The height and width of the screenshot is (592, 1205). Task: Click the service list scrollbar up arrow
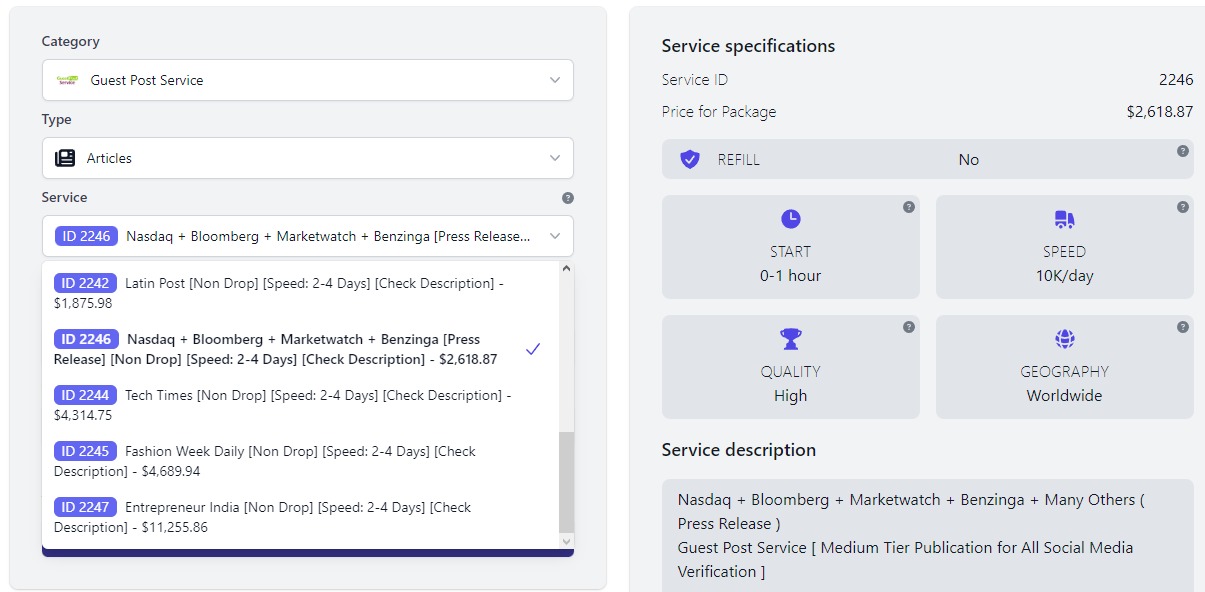567,269
